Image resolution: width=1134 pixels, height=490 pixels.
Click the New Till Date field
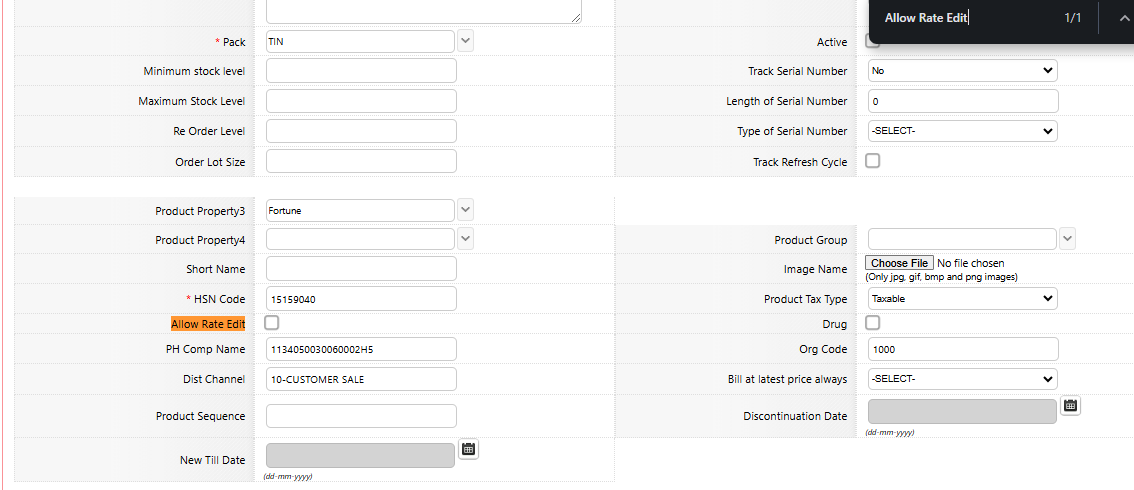pyautogui.click(x=360, y=455)
